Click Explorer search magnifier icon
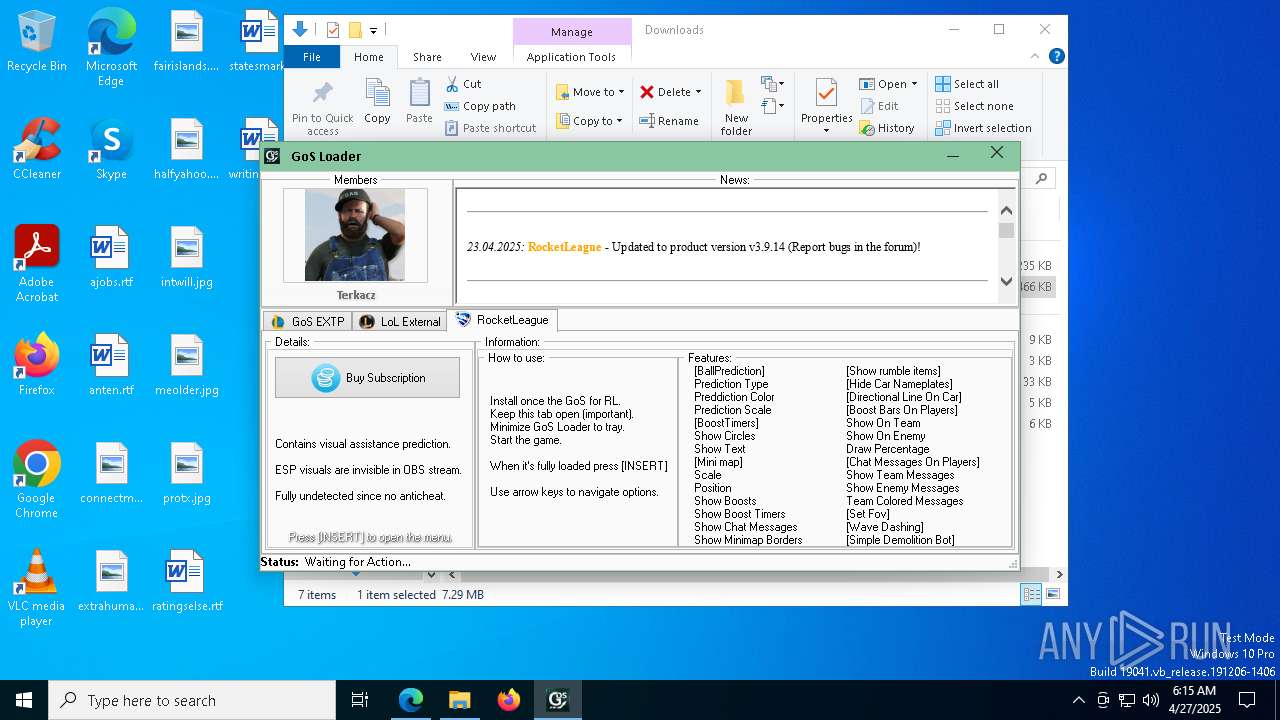This screenshot has height=720, width=1280. click(1042, 178)
